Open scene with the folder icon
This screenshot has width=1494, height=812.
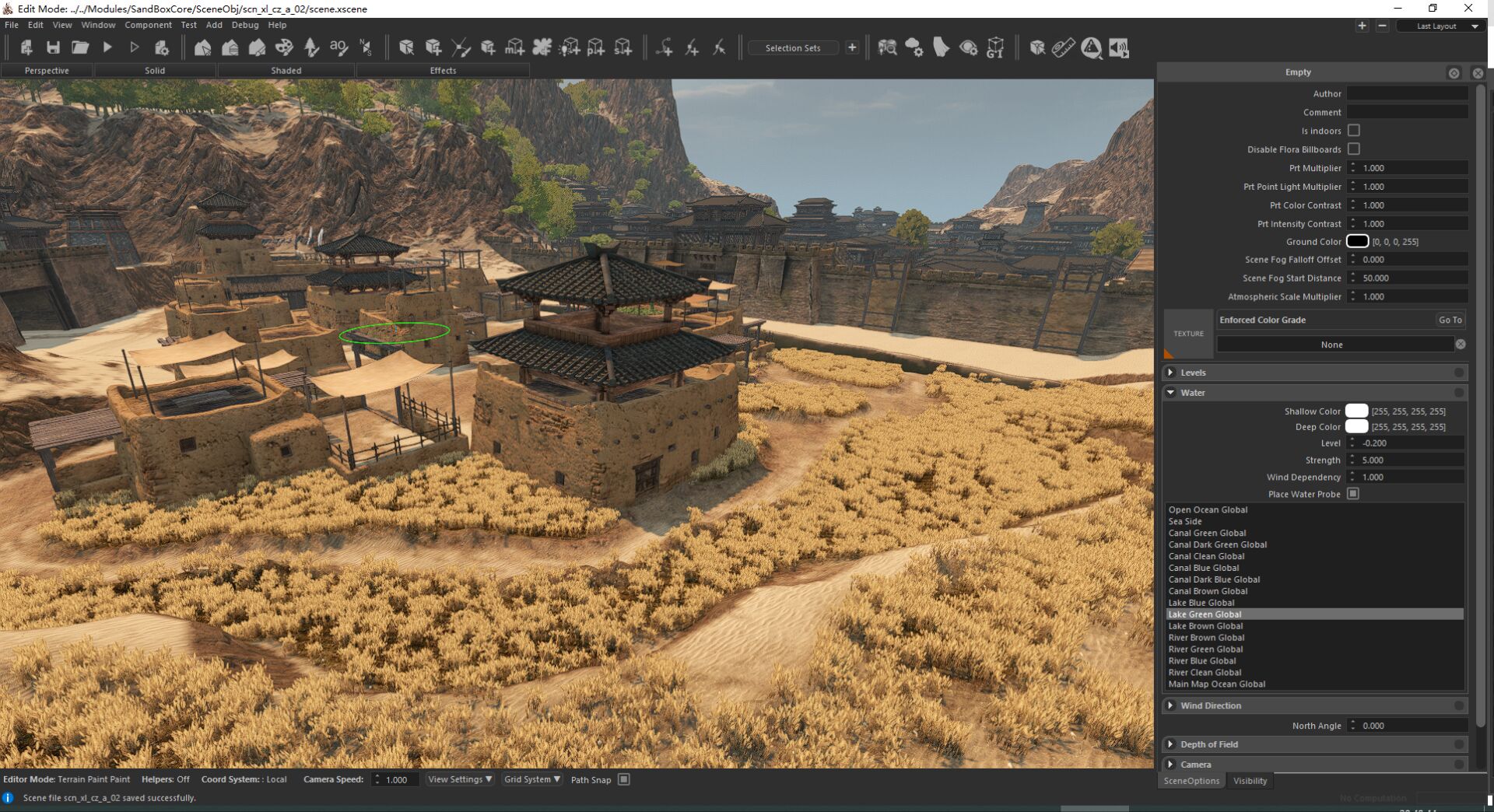click(80, 47)
